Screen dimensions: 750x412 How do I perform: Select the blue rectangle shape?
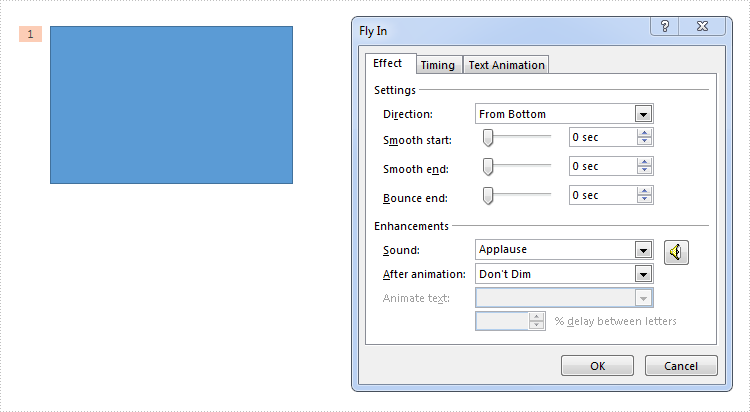tap(171, 105)
